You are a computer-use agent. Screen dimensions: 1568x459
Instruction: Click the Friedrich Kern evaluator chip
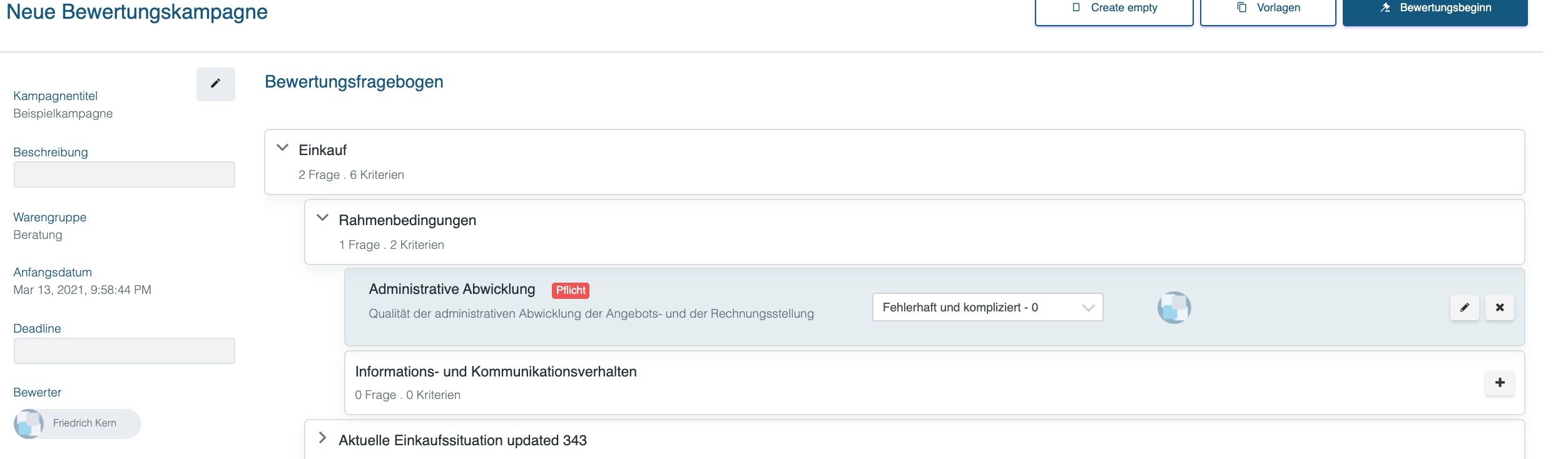tap(78, 424)
